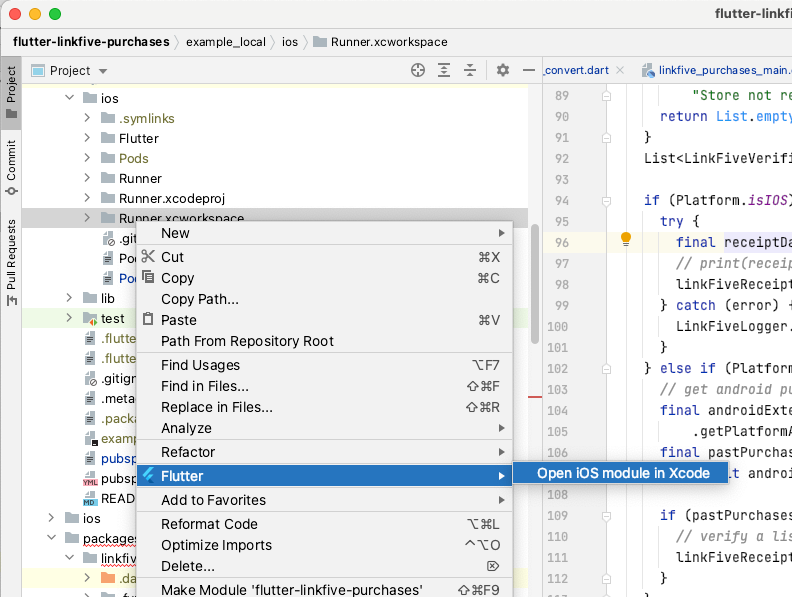Toggle code fold marker at line 91

point(607,138)
